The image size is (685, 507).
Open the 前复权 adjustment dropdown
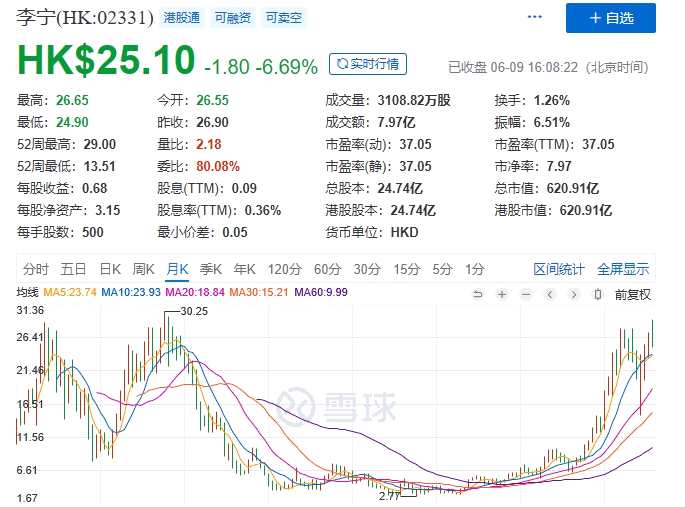pos(633,295)
